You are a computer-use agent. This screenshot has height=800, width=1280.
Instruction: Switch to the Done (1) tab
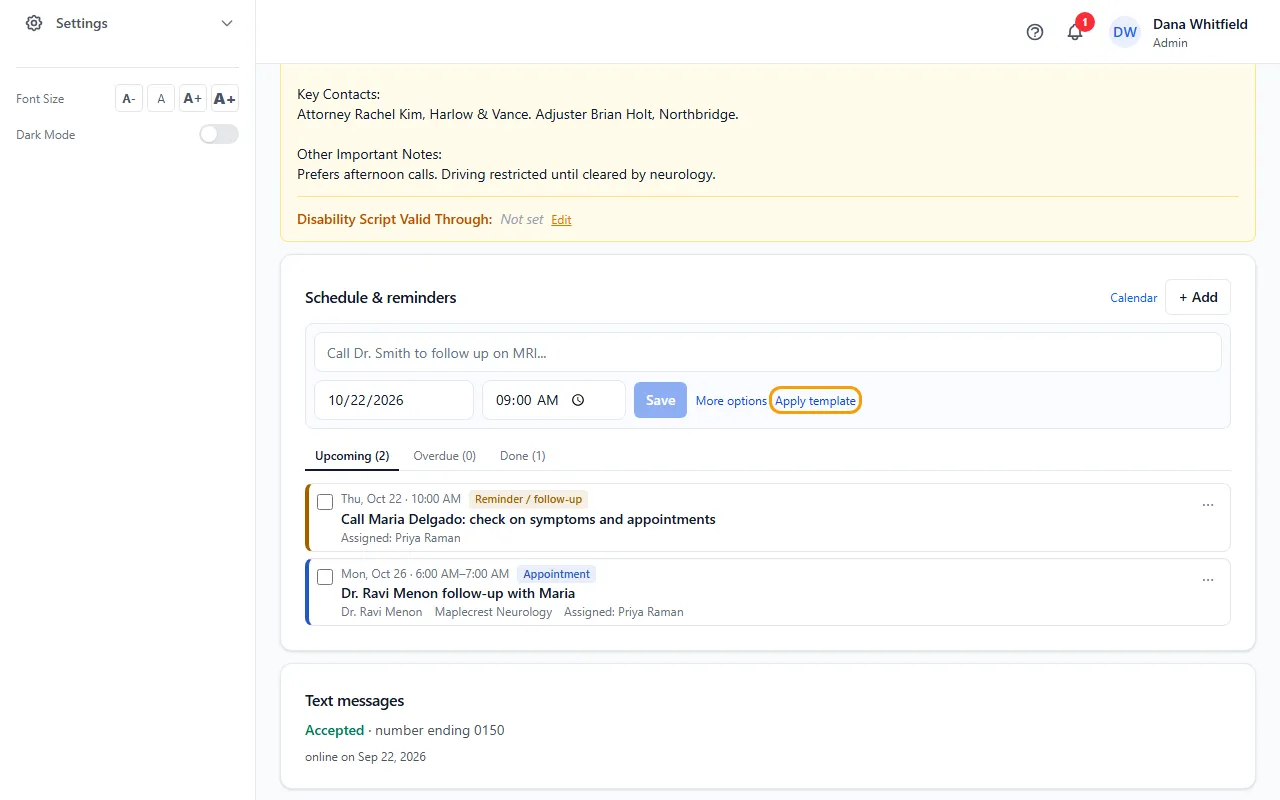click(523, 456)
